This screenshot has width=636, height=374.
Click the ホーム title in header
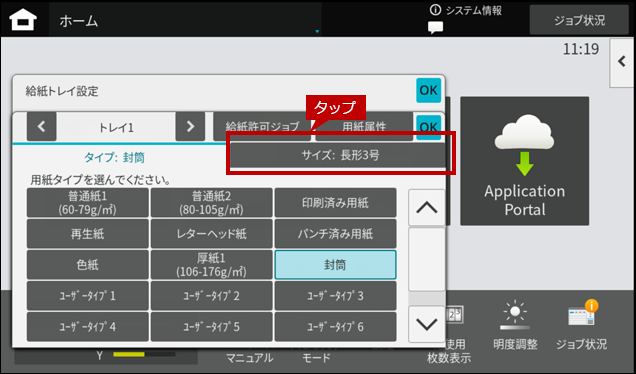pyautogui.click(x=79, y=21)
